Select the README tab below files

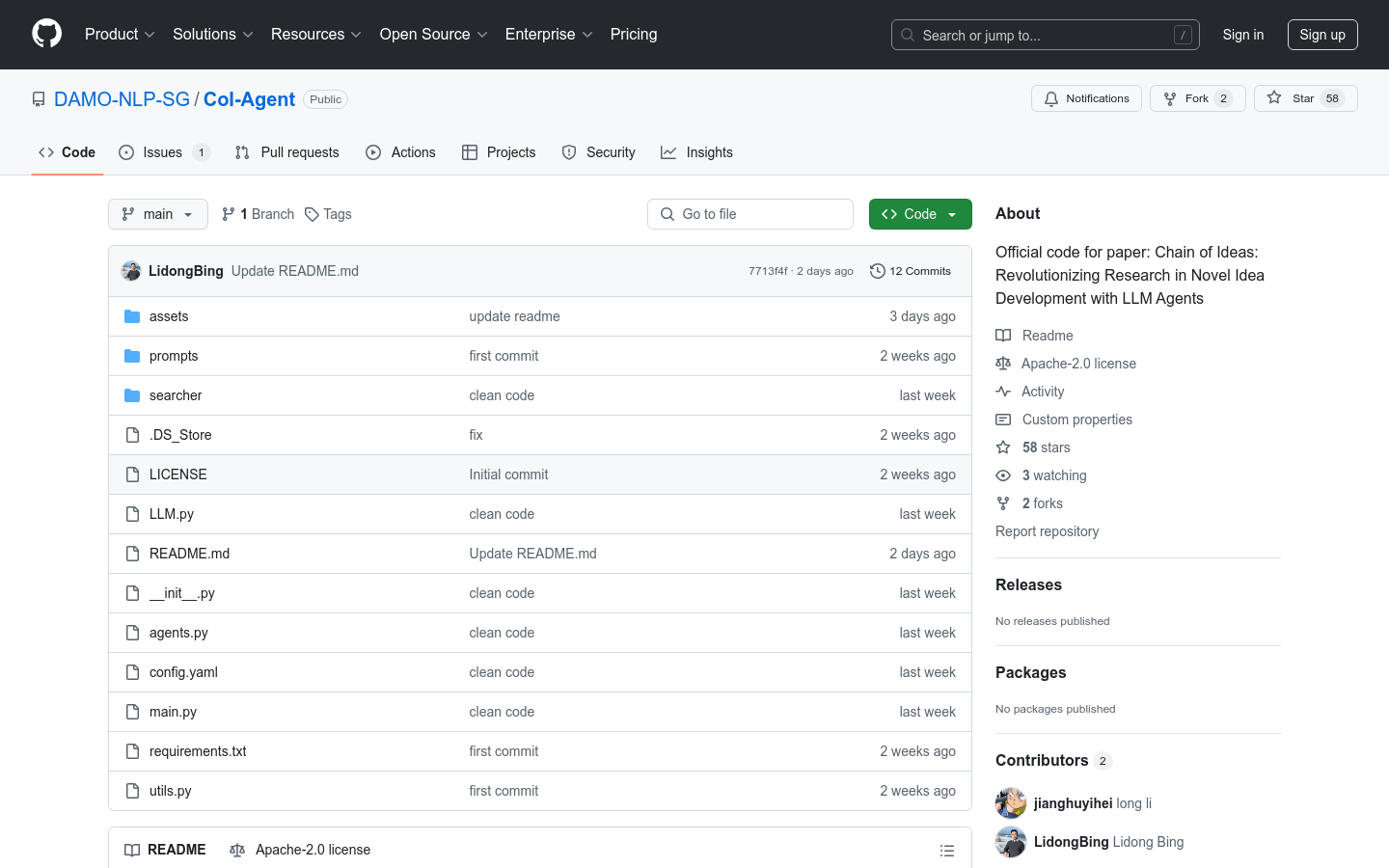[165, 850]
